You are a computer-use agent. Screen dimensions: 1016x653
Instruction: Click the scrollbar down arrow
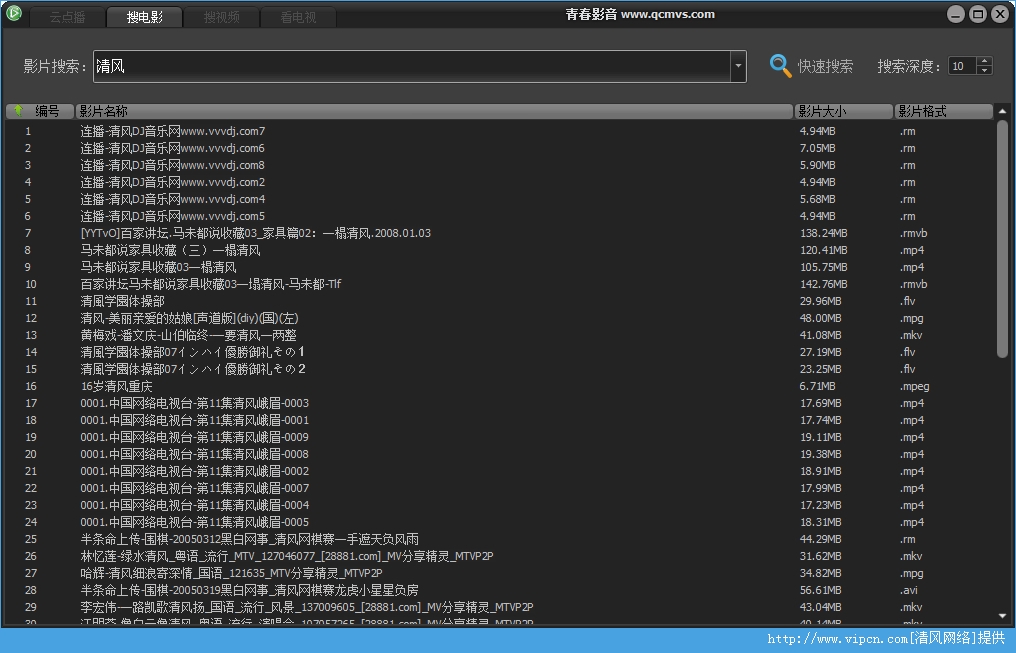click(x=1002, y=615)
